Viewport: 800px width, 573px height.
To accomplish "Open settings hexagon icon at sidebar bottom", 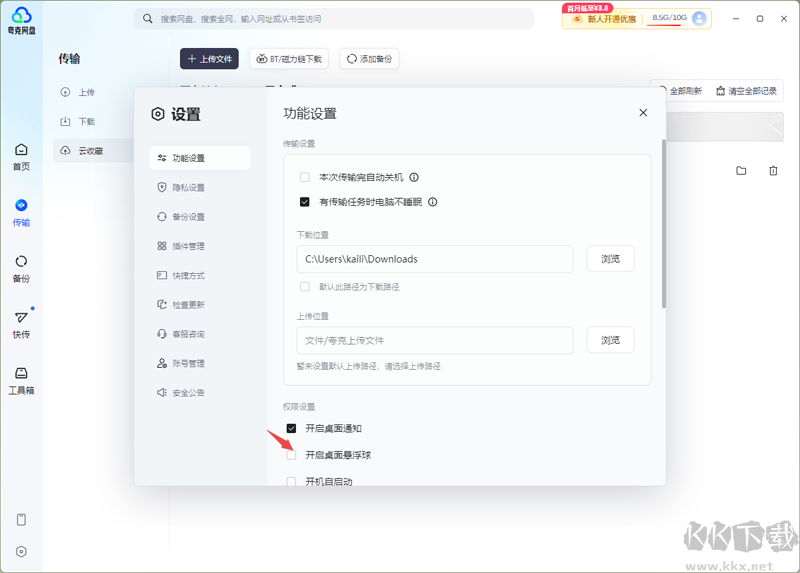I will point(21,552).
